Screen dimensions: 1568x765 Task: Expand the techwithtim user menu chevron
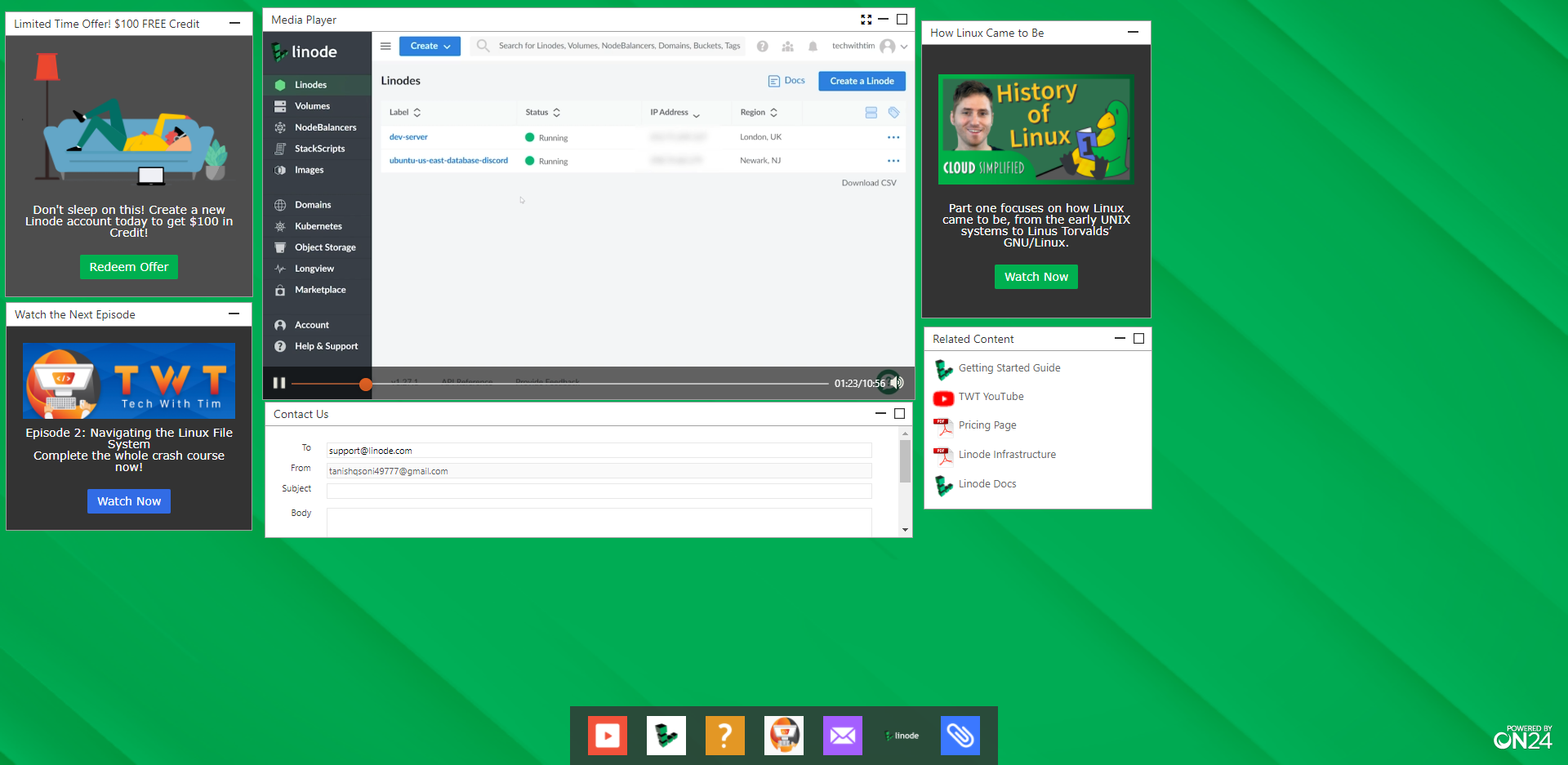904,47
